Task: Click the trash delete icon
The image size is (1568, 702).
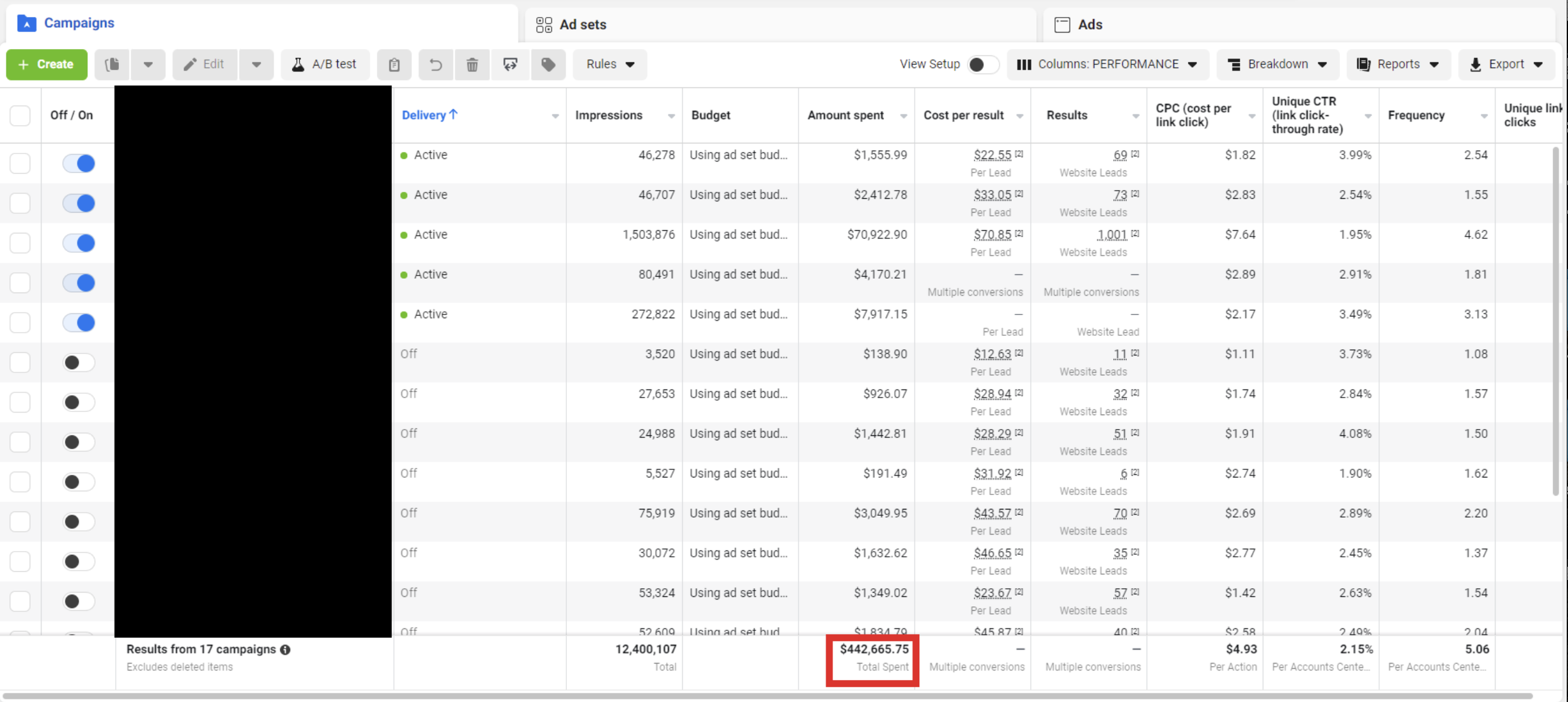Action: (472, 64)
